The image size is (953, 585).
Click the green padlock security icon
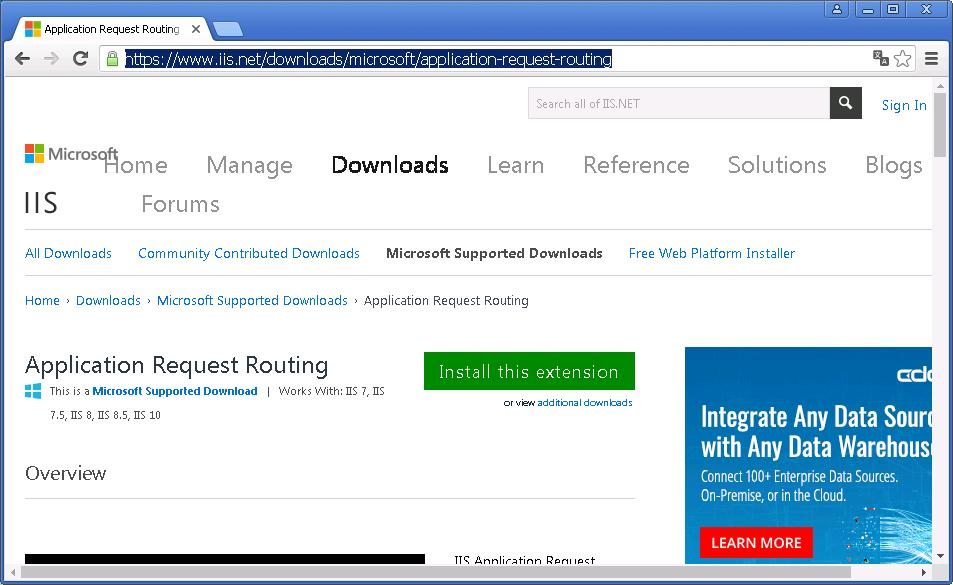pyautogui.click(x=112, y=59)
